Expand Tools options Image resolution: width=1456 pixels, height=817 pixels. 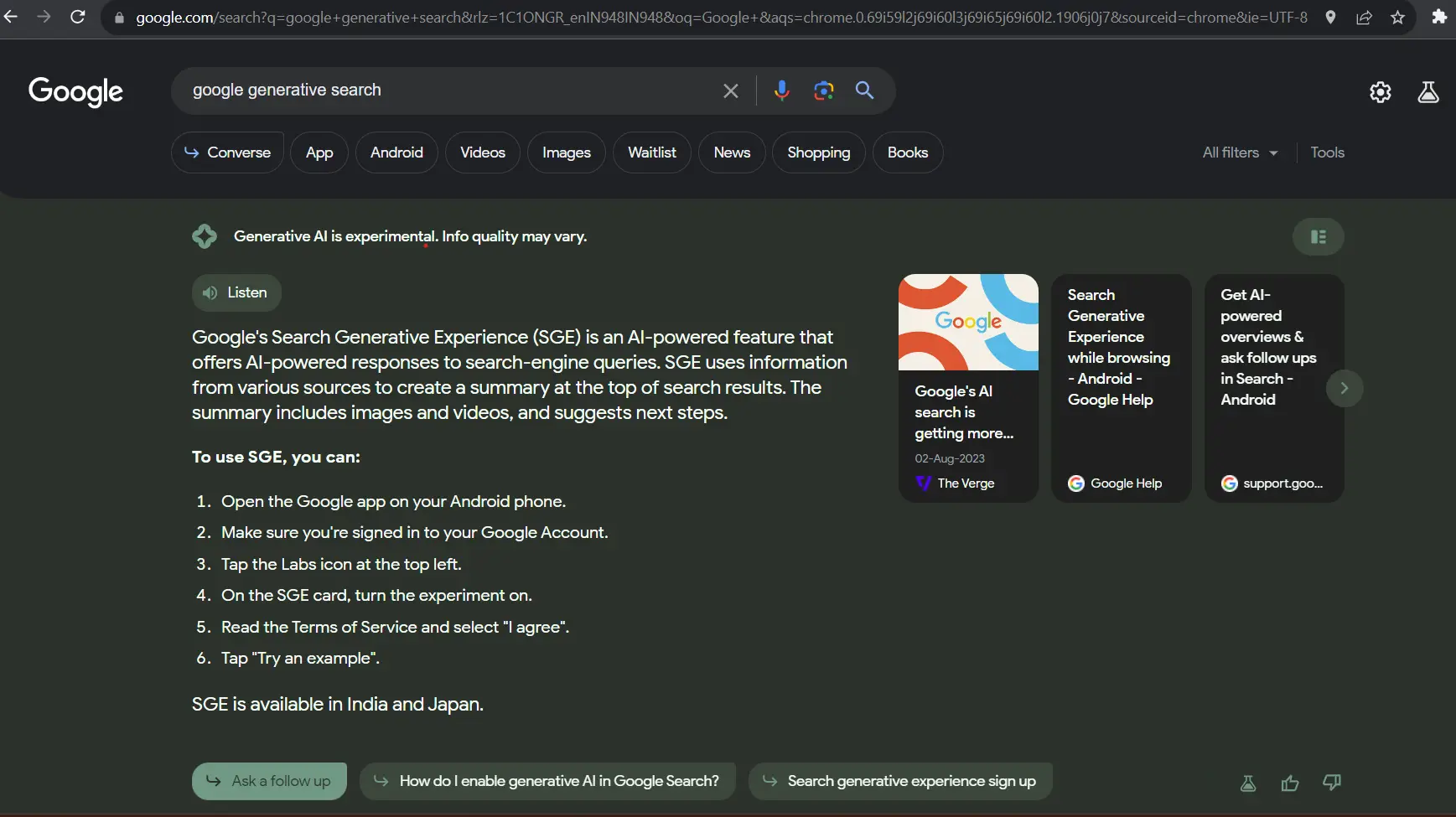click(x=1327, y=152)
